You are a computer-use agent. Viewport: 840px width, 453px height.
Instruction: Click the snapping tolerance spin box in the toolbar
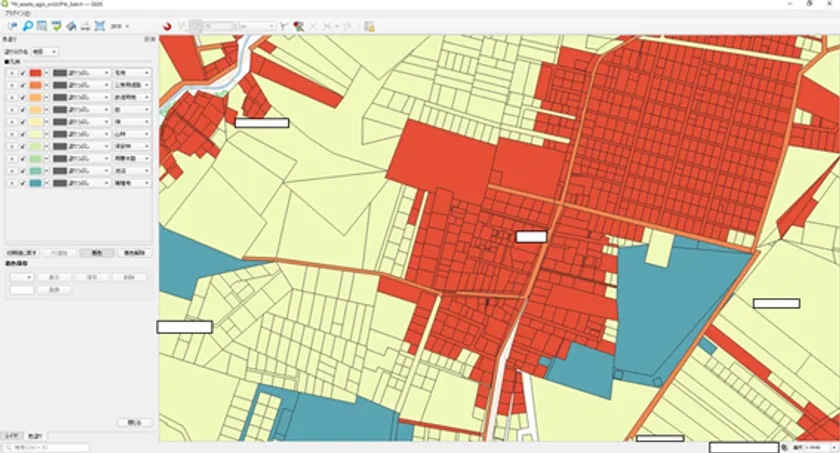click(220, 26)
